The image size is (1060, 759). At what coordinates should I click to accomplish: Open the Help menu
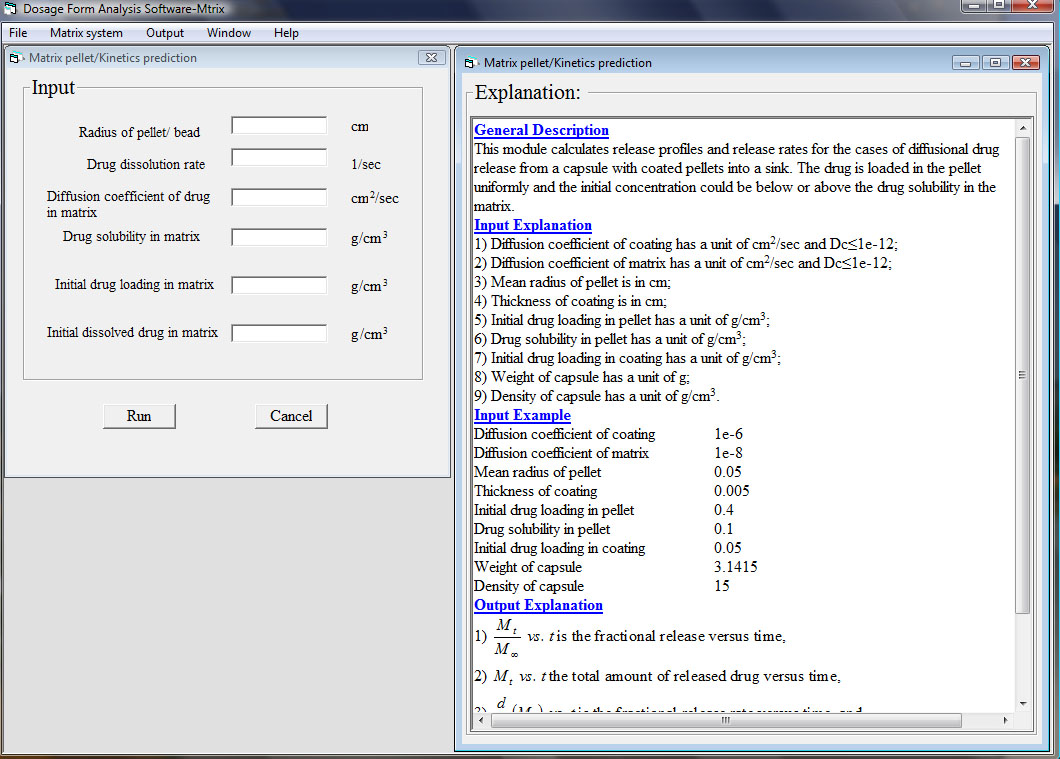coord(286,33)
